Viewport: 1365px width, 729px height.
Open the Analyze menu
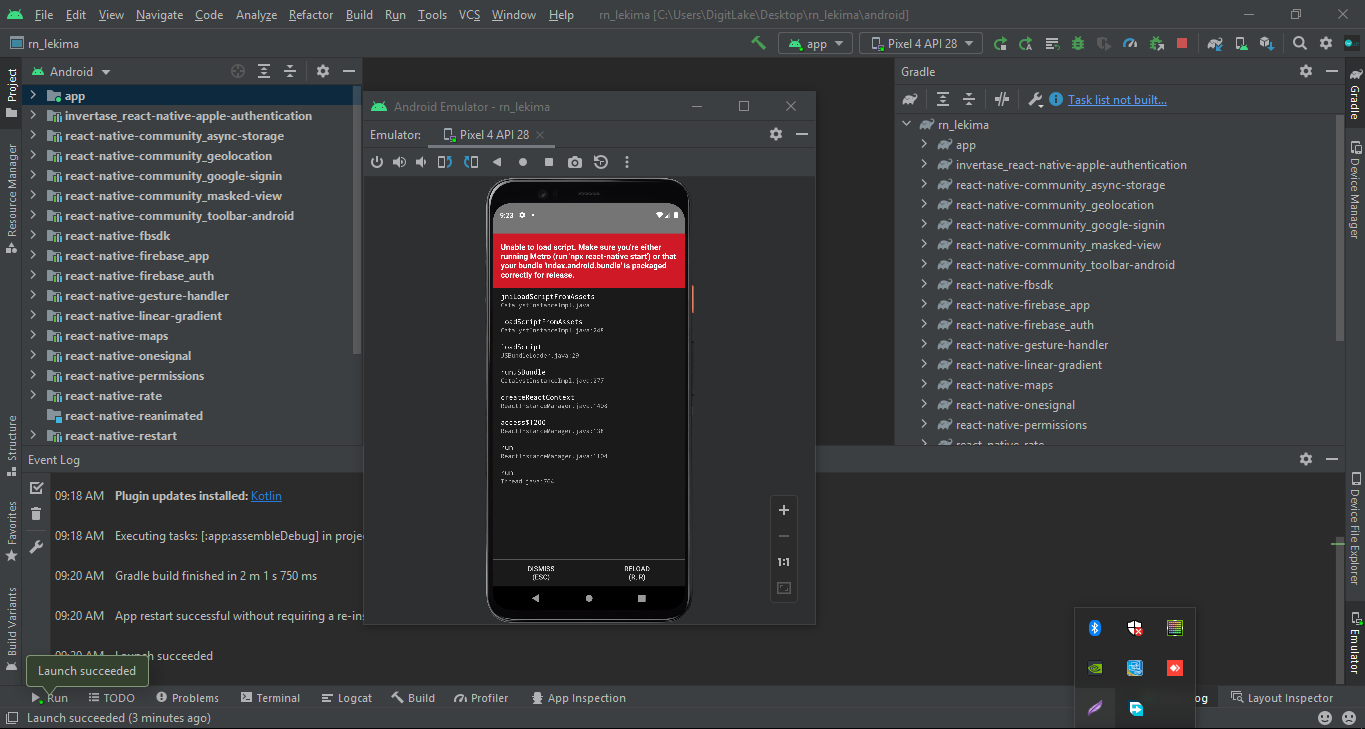tap(257, 15)
